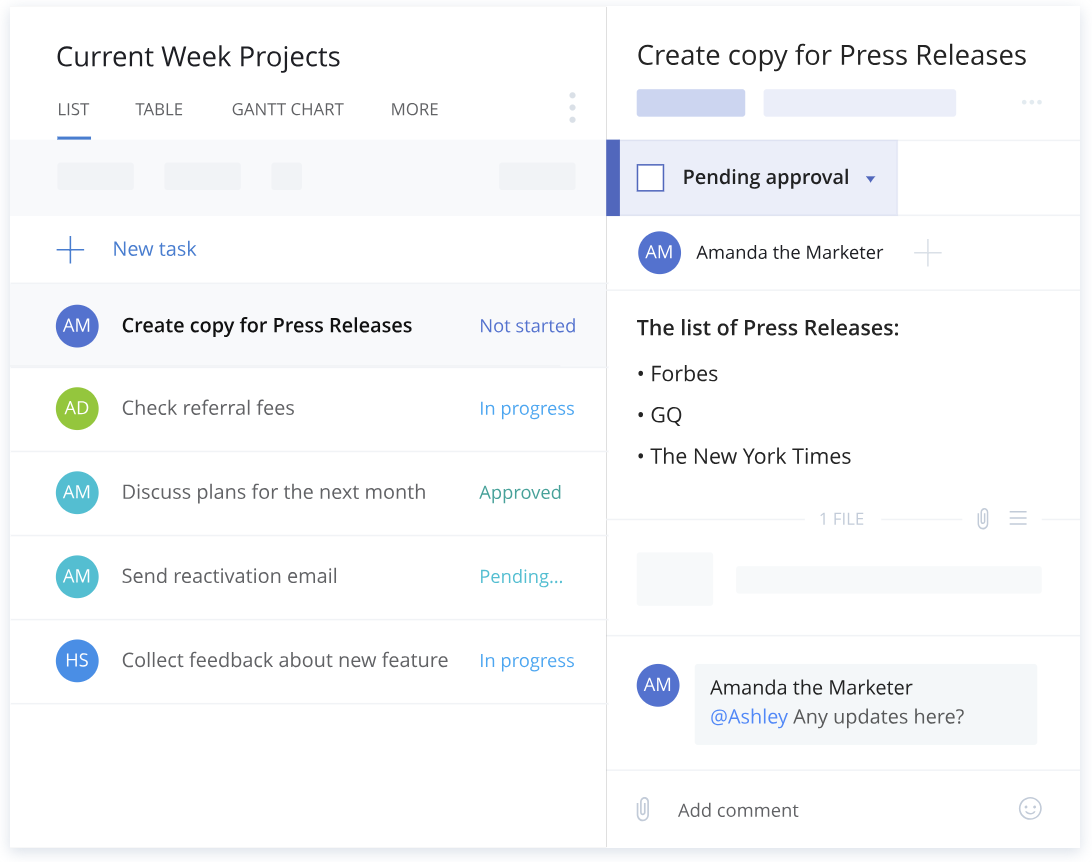Click the New task link
Screen dimensions: 1092x862
point(154,249)
